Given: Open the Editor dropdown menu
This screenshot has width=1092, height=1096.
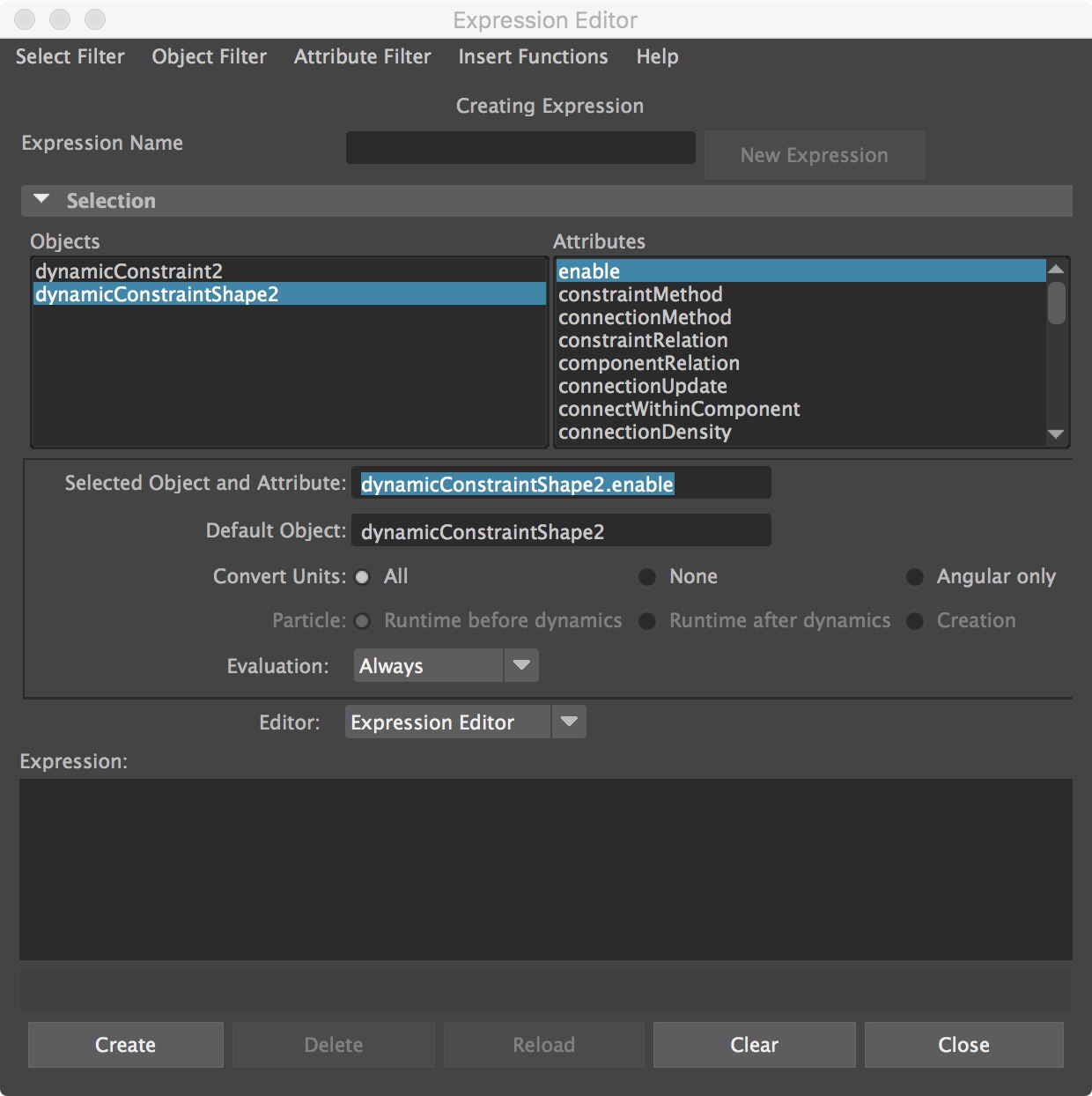Looking at the screenshot, I should pyautogui.click(x=569, y=722).
